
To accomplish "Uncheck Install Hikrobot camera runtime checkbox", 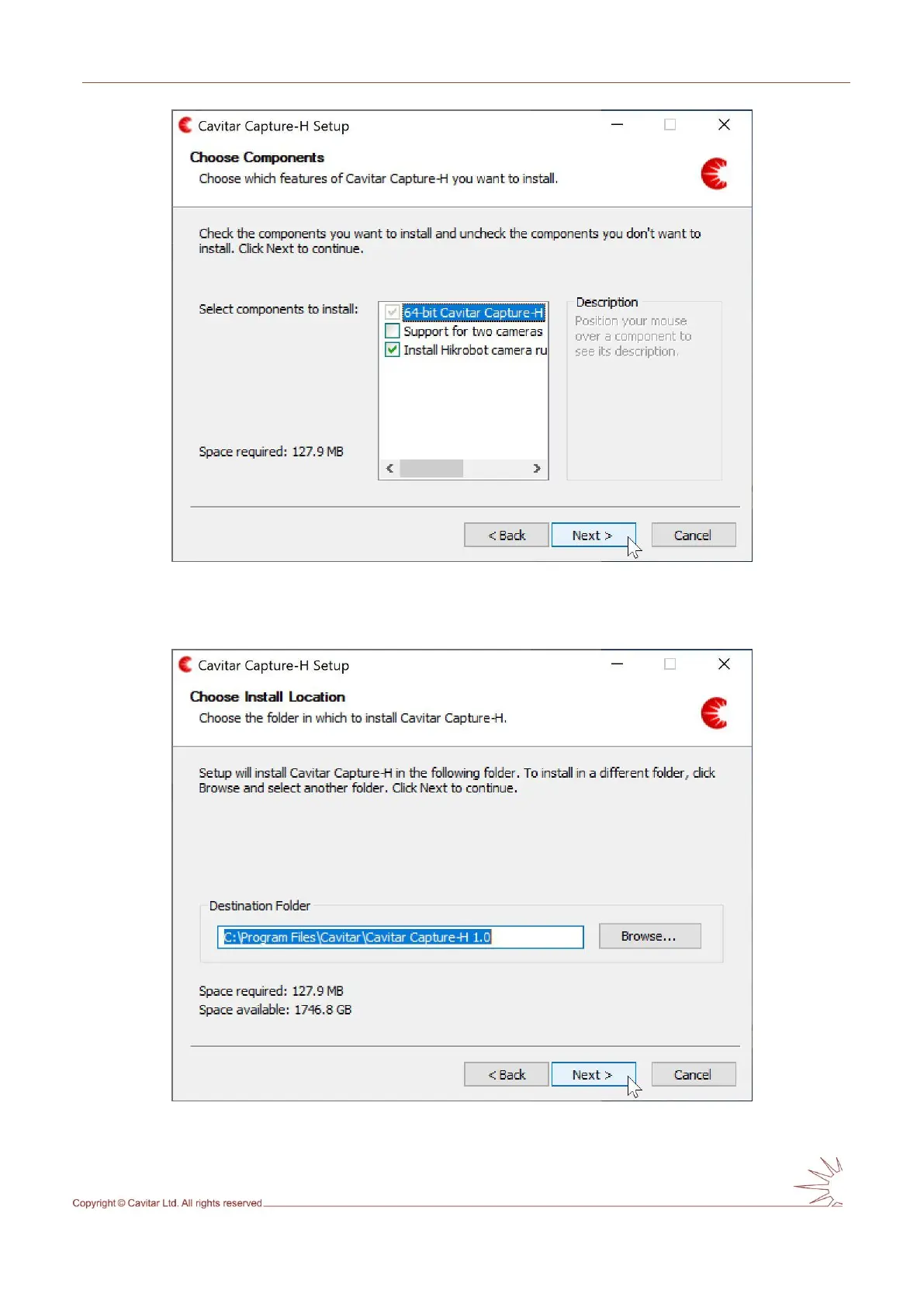I will coord(393,349).
